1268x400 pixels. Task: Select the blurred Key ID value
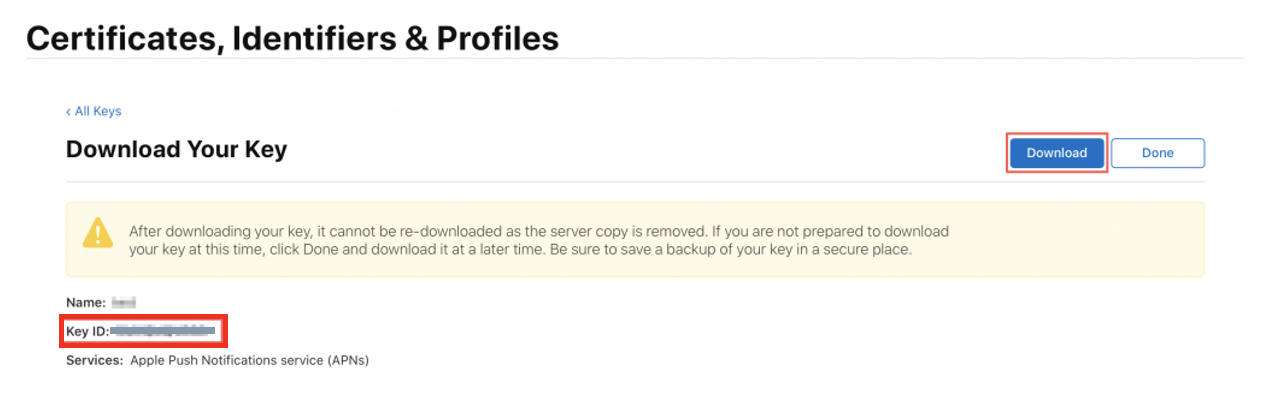[x=163, y=329]
